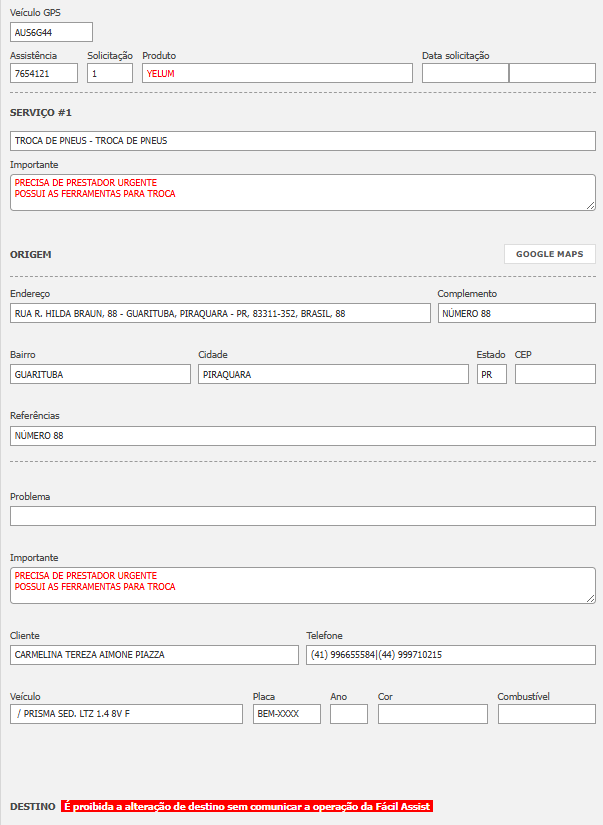Select the Telefone field

coord(450,655)
